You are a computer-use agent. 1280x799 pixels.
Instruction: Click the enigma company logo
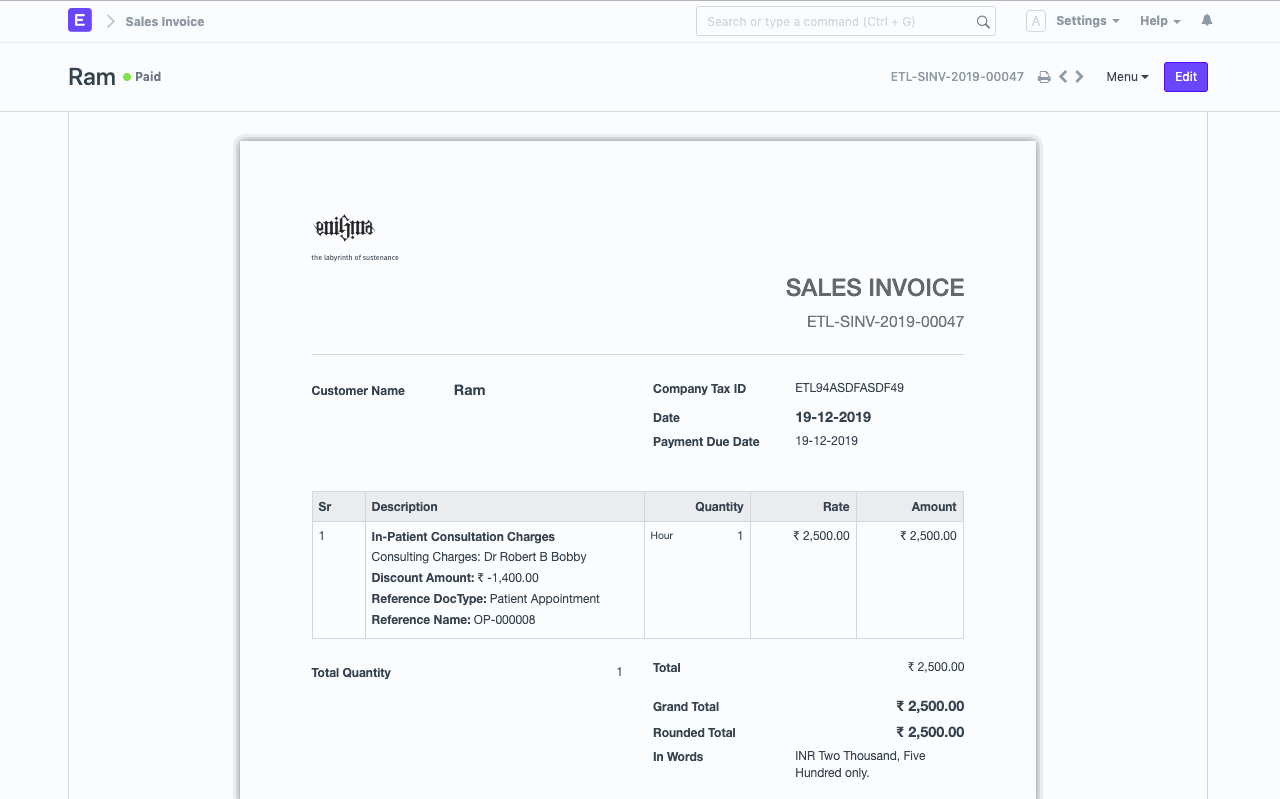[344, 228]
